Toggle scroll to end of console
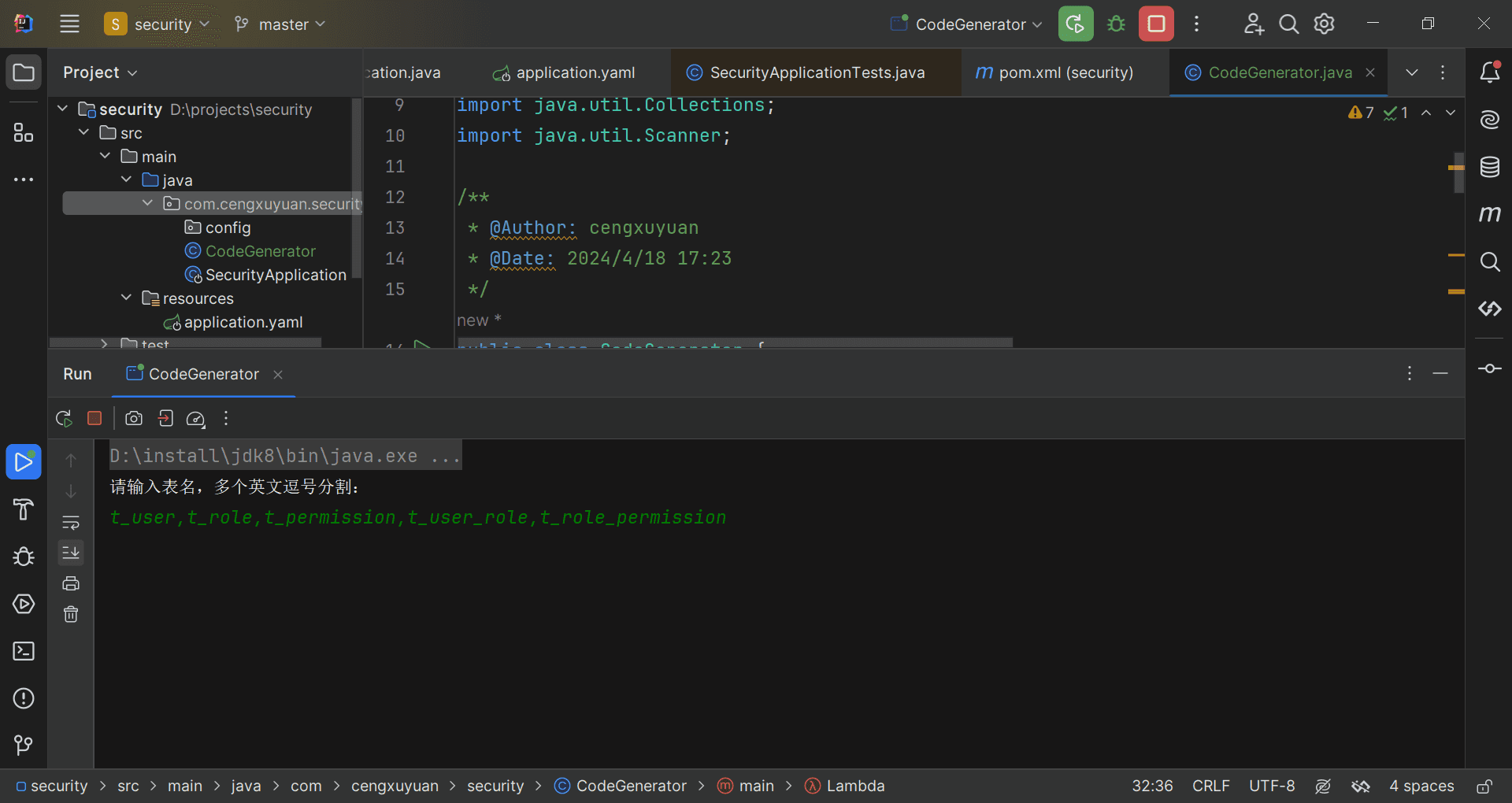This screenshot has width=1512, height=803. pyautogui.click(x=71, y=553)
